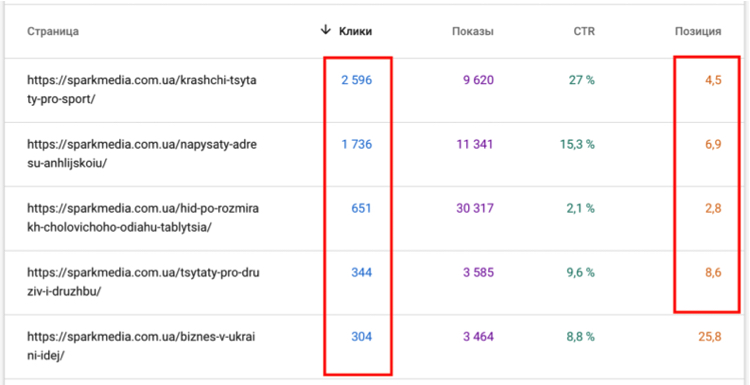Select CTR value 8,8 %
The width and height of the screenshot is (750, 385).
580,337
